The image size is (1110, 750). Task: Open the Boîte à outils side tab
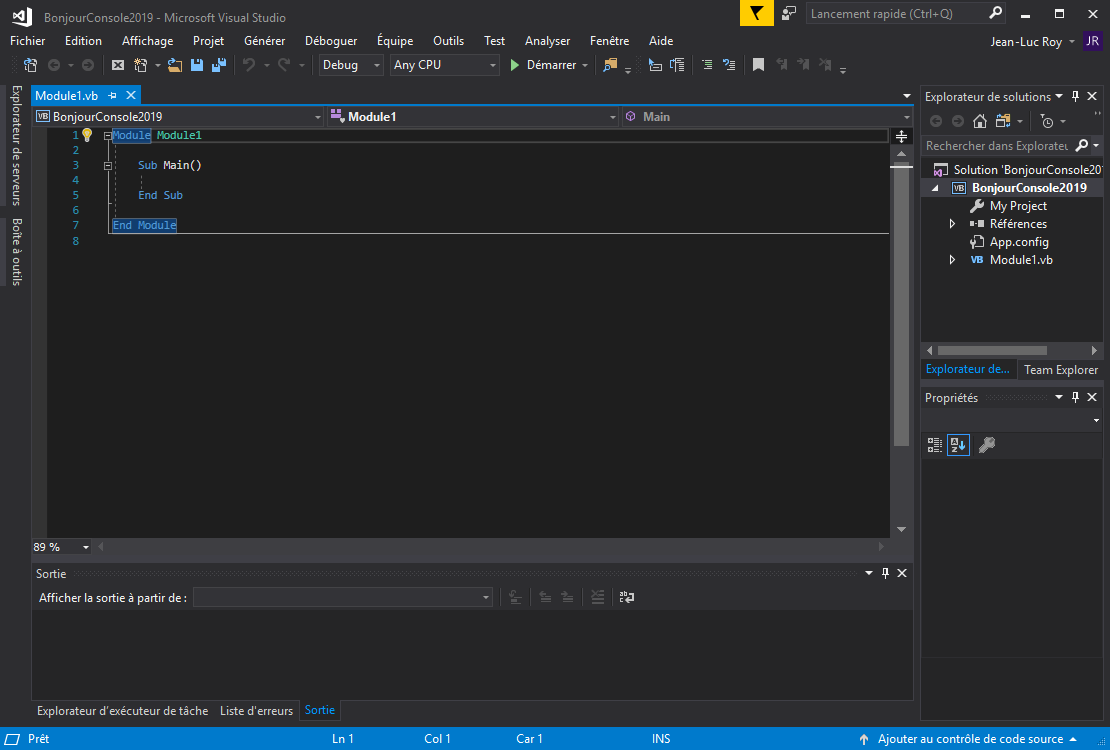click(16, 251)
